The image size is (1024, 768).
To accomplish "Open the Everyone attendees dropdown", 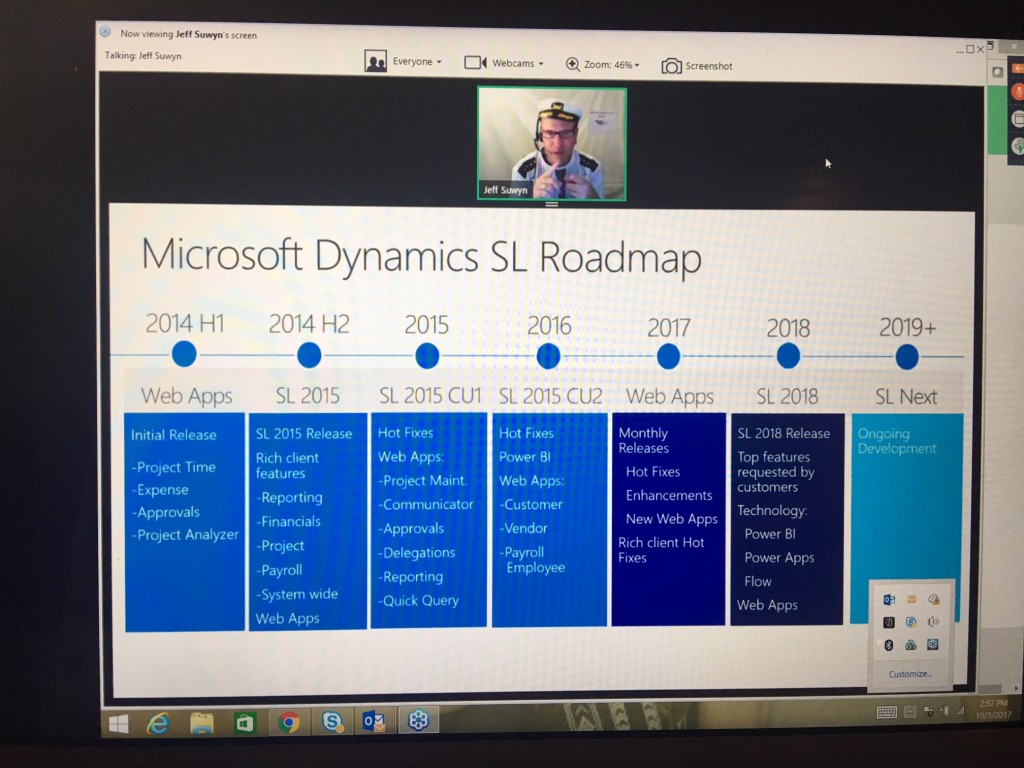I will point(403,61).
